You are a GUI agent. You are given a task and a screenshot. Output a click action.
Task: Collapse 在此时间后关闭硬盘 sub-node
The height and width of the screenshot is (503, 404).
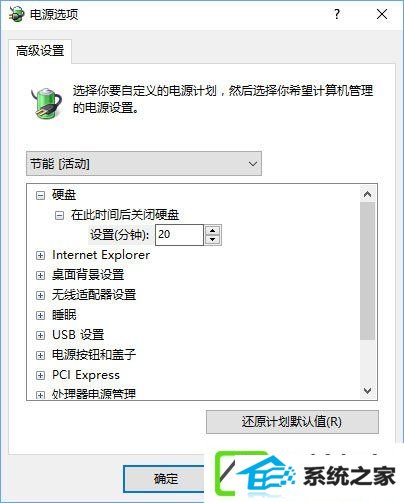59,216
